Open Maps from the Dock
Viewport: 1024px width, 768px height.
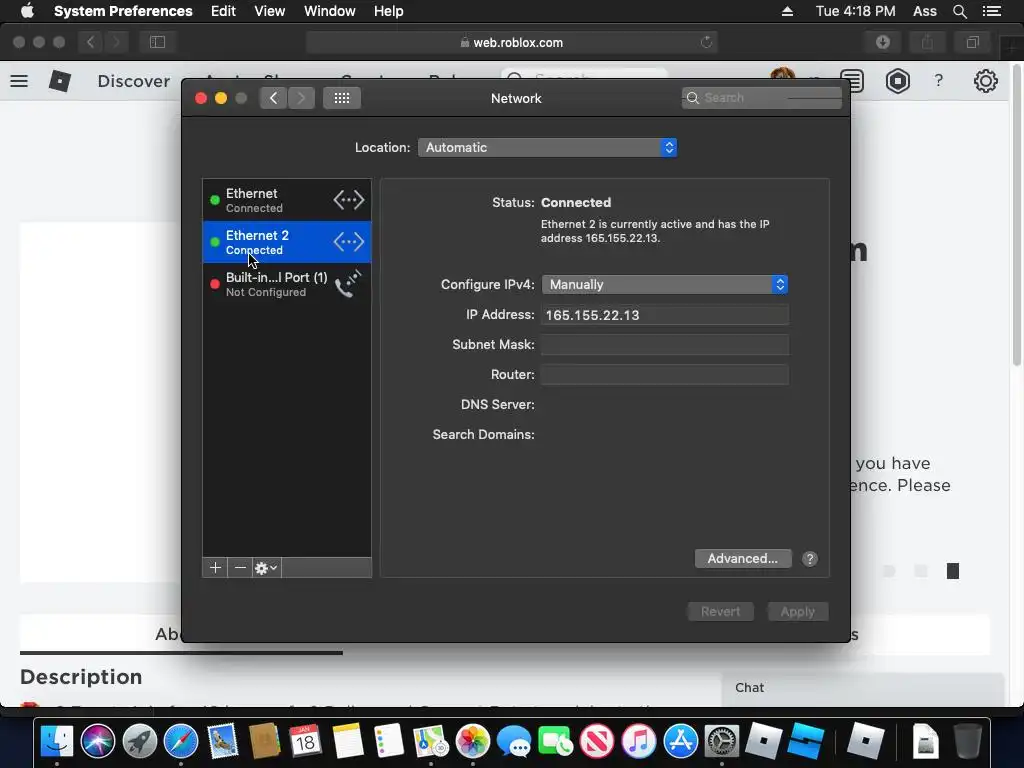click(x=430, y=741)
